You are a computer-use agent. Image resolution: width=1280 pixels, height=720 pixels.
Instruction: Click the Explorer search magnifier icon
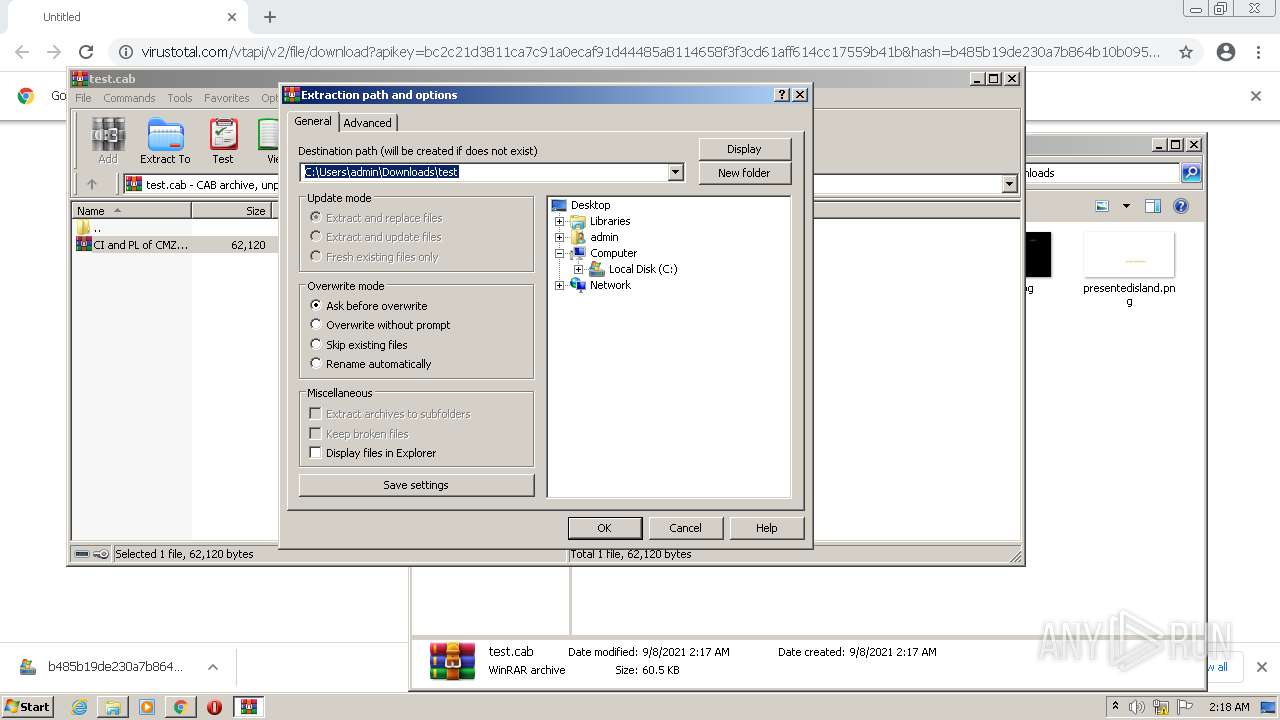click(x=1191, y=173)
